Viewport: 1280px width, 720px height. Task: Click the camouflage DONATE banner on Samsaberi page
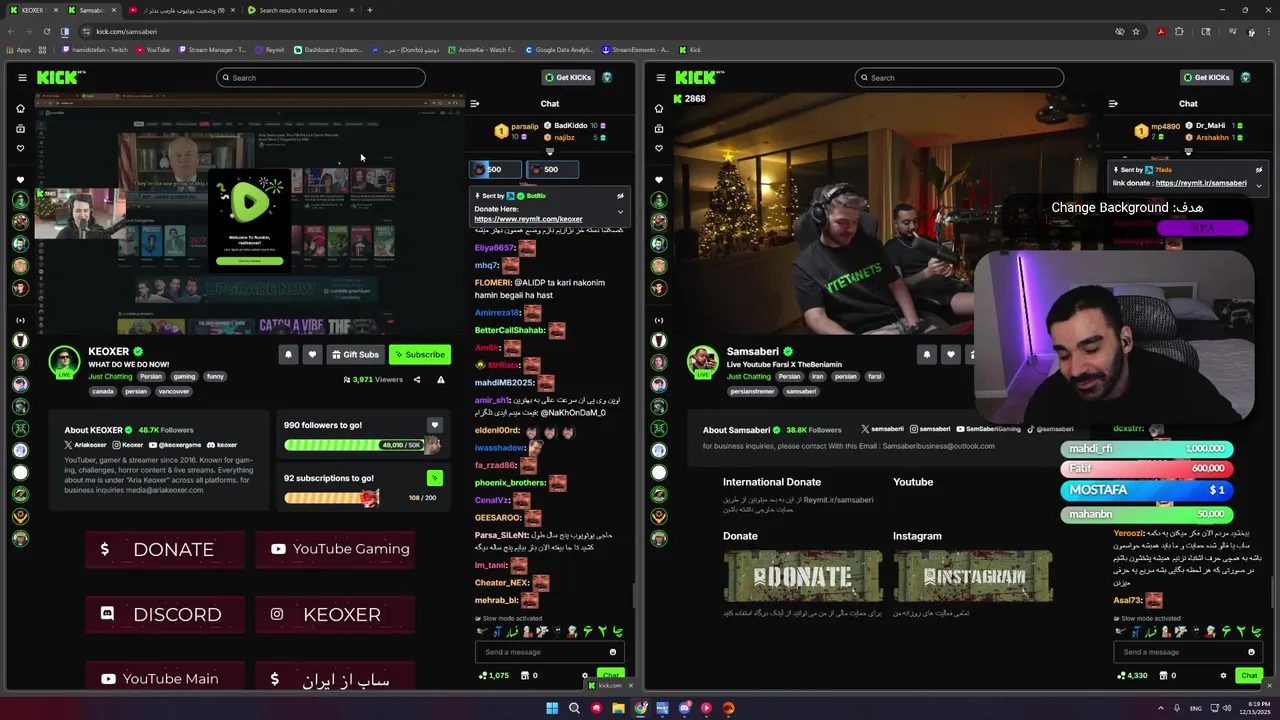[x=803, y=575]
